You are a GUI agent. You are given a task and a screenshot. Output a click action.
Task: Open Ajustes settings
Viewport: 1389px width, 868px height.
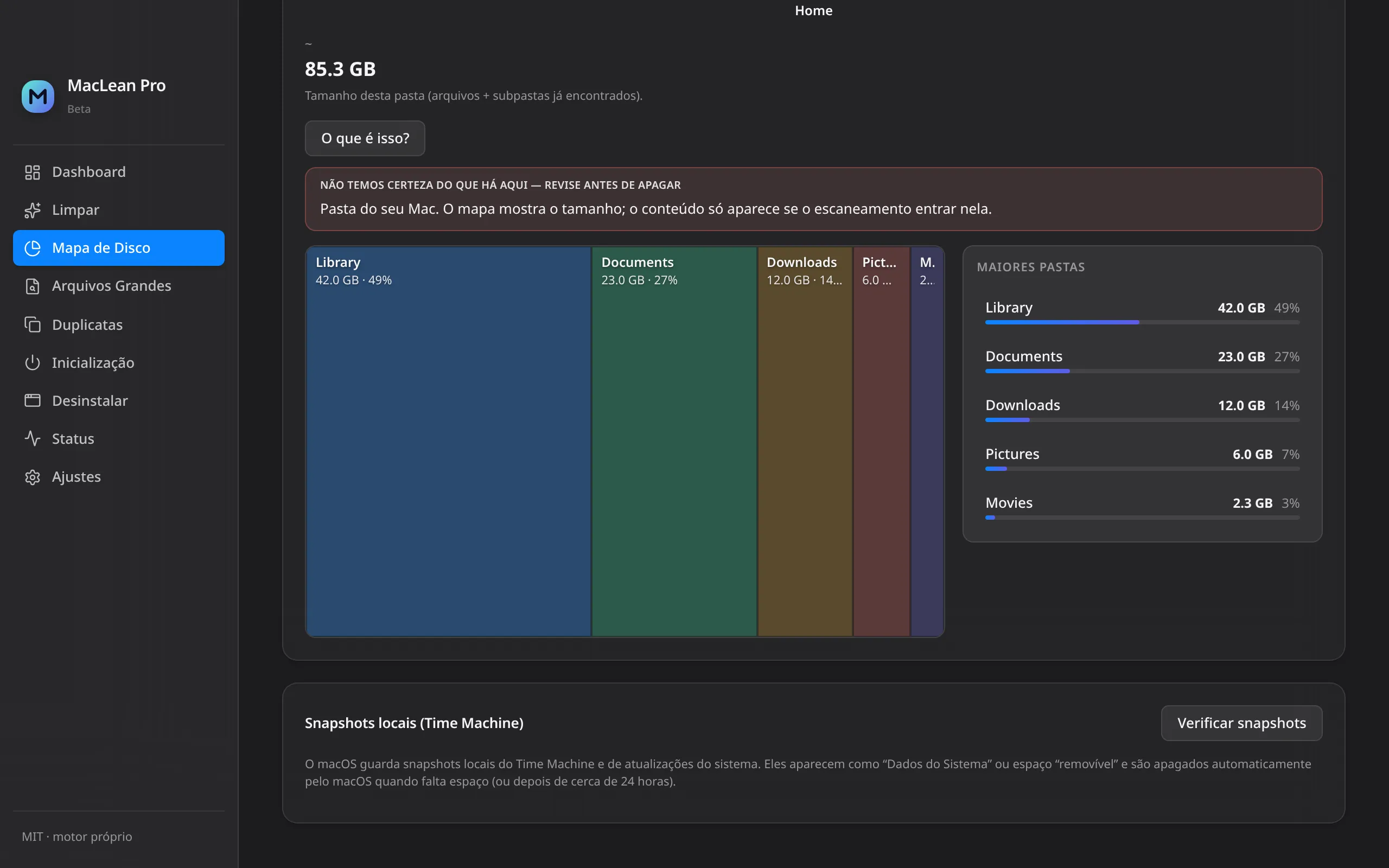(x=119, y=476)
